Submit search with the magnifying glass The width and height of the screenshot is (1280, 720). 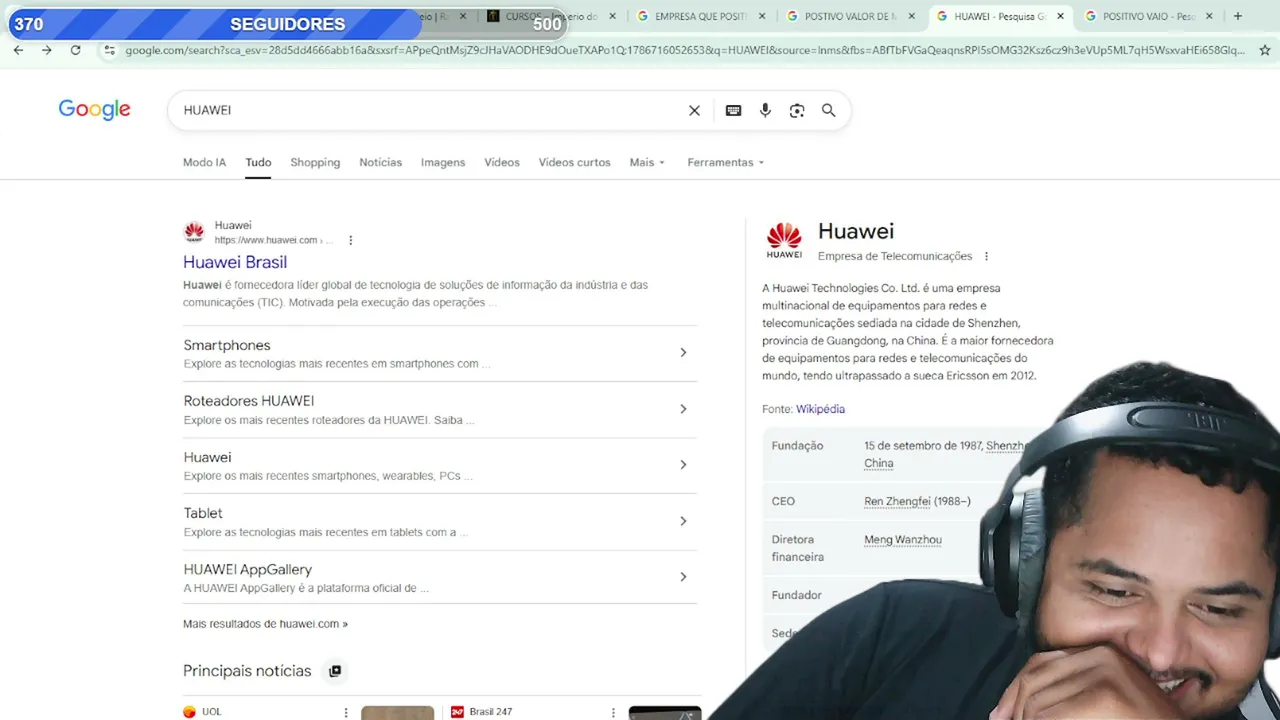[828, 110]
